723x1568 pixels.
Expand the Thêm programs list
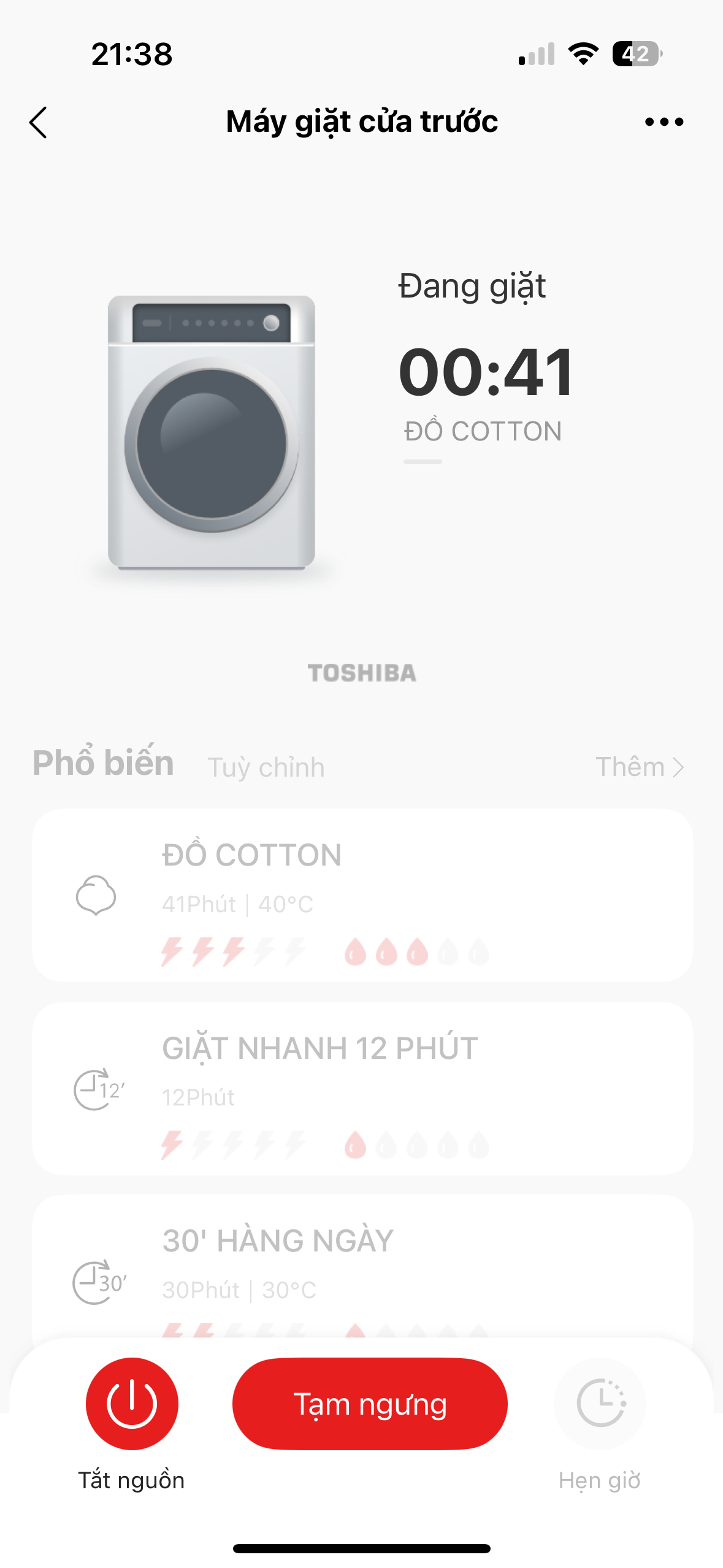click(x=639, y=767)
